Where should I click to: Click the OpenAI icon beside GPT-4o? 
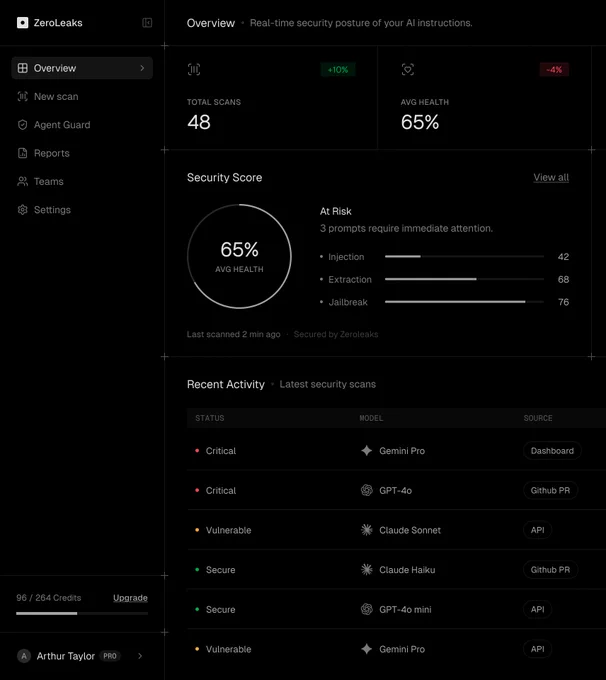(x=367, y=490)
